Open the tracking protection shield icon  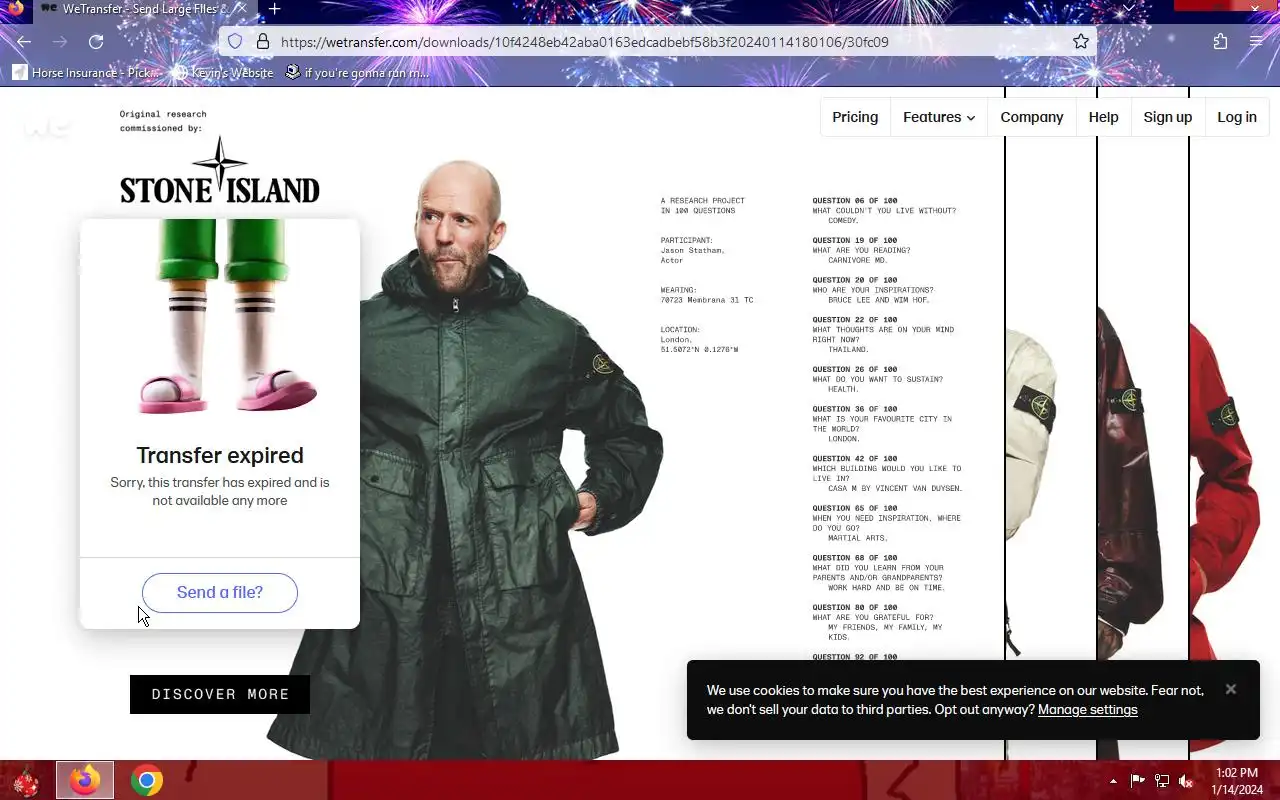[x=235, y=42]
